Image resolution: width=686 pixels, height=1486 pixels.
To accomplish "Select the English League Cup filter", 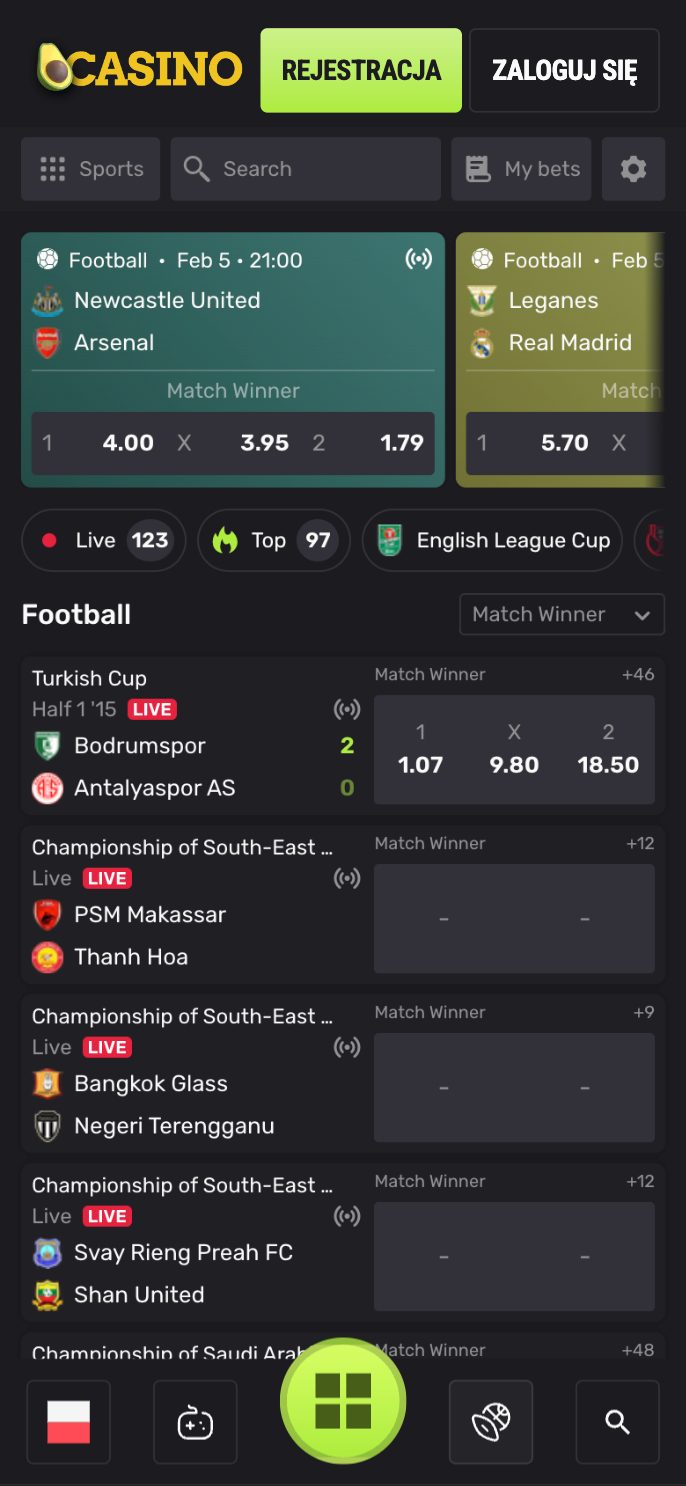I will coord(492,540).
